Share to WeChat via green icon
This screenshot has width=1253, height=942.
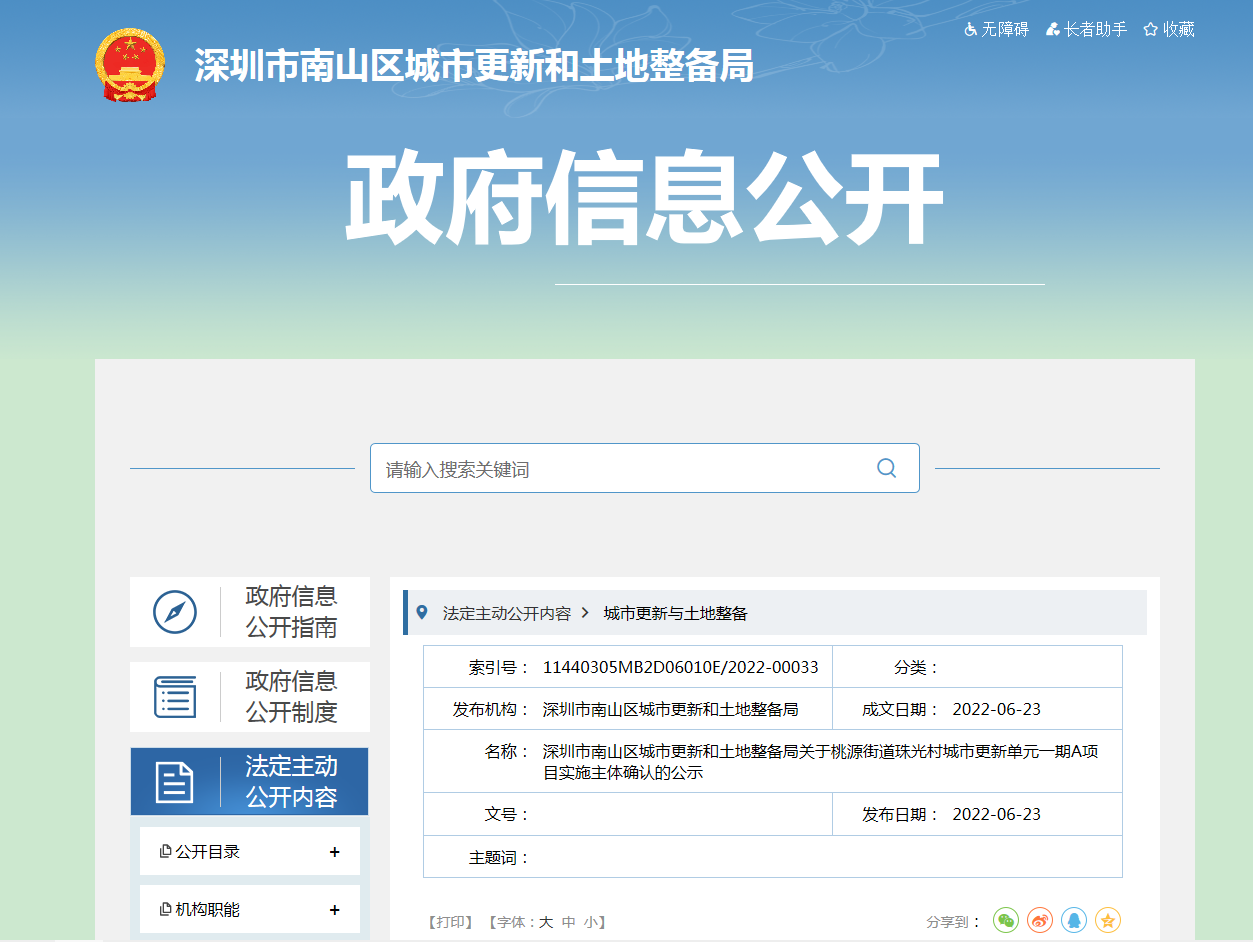pyautogui.click(x=1006, y=920)
